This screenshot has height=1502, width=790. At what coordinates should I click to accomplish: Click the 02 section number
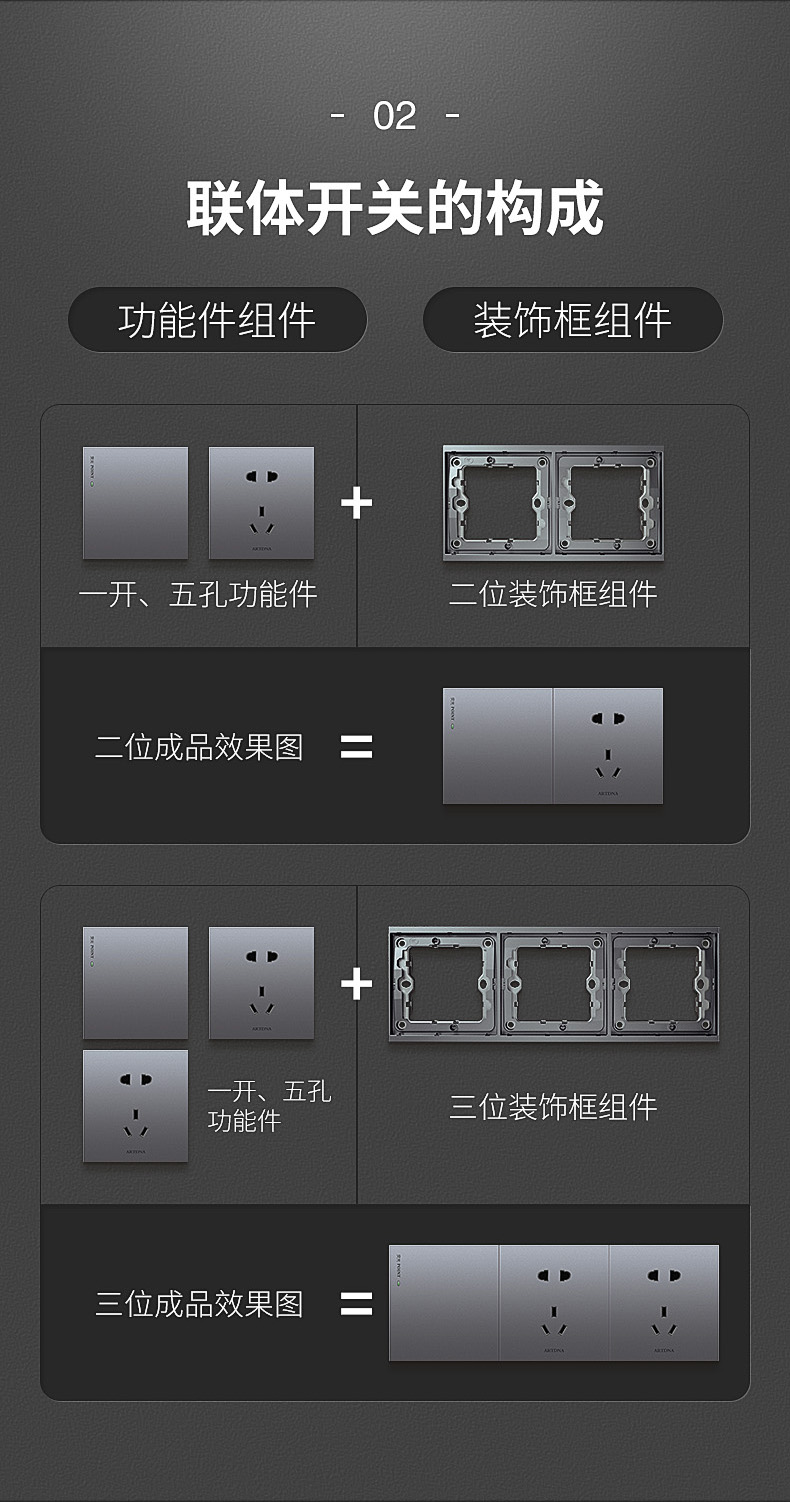click(395, 116)
